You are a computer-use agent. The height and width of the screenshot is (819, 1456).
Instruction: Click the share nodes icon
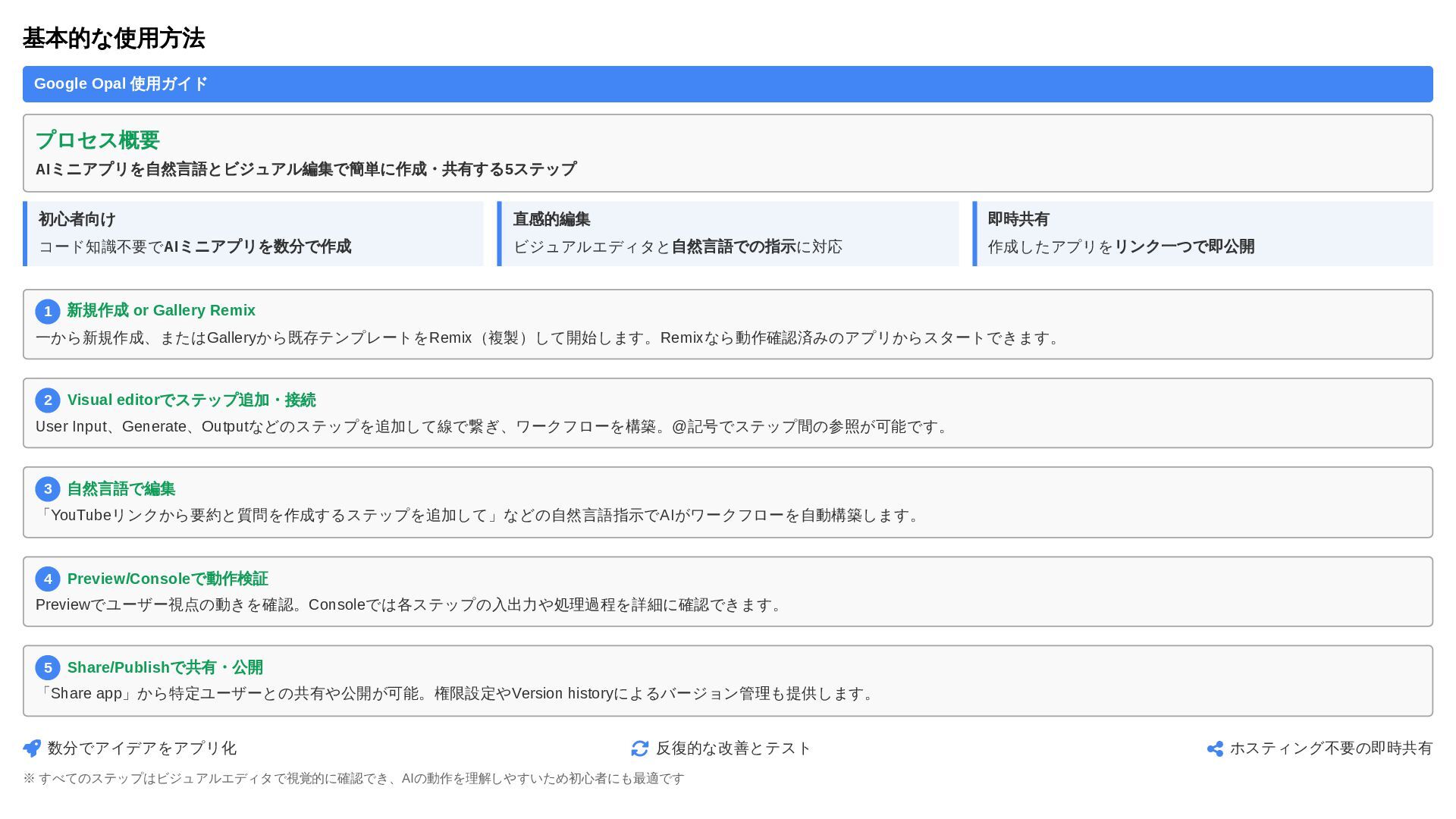(1215, 748)
